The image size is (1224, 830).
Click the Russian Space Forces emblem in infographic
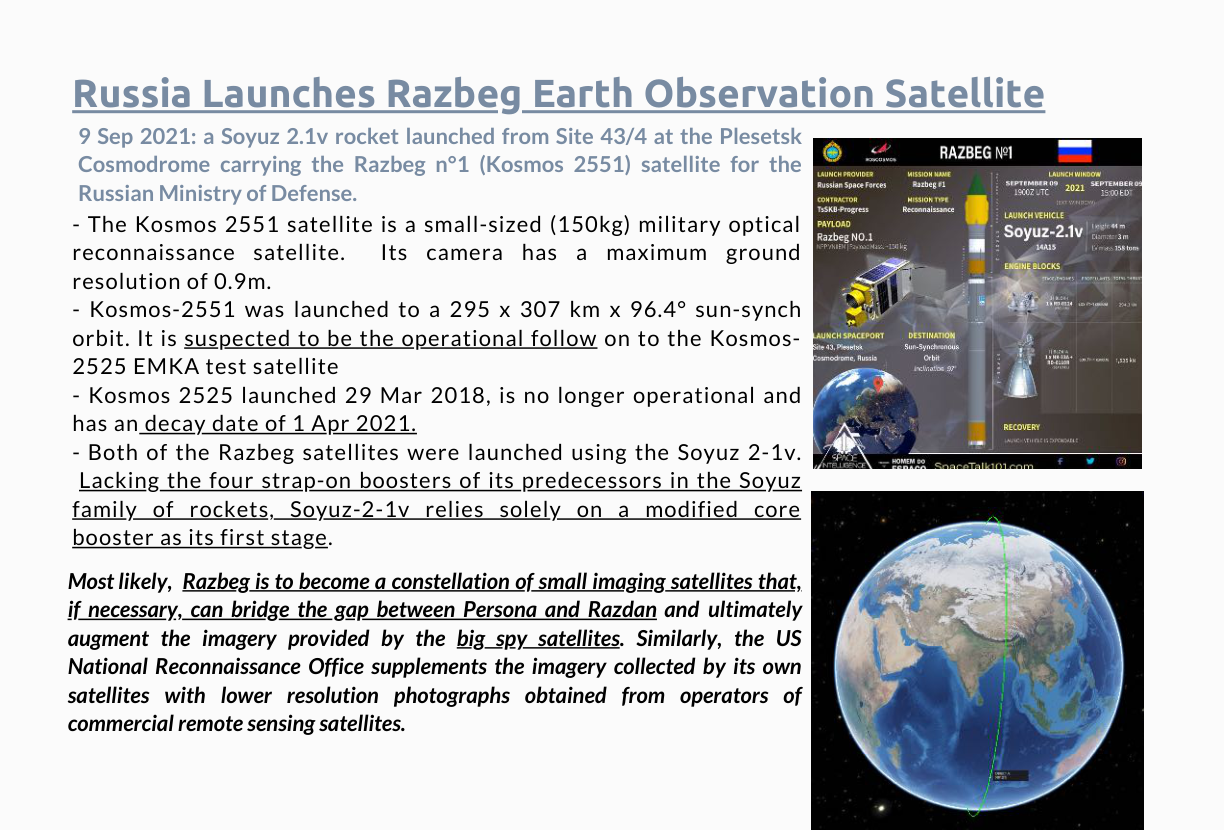coord(832,151)
